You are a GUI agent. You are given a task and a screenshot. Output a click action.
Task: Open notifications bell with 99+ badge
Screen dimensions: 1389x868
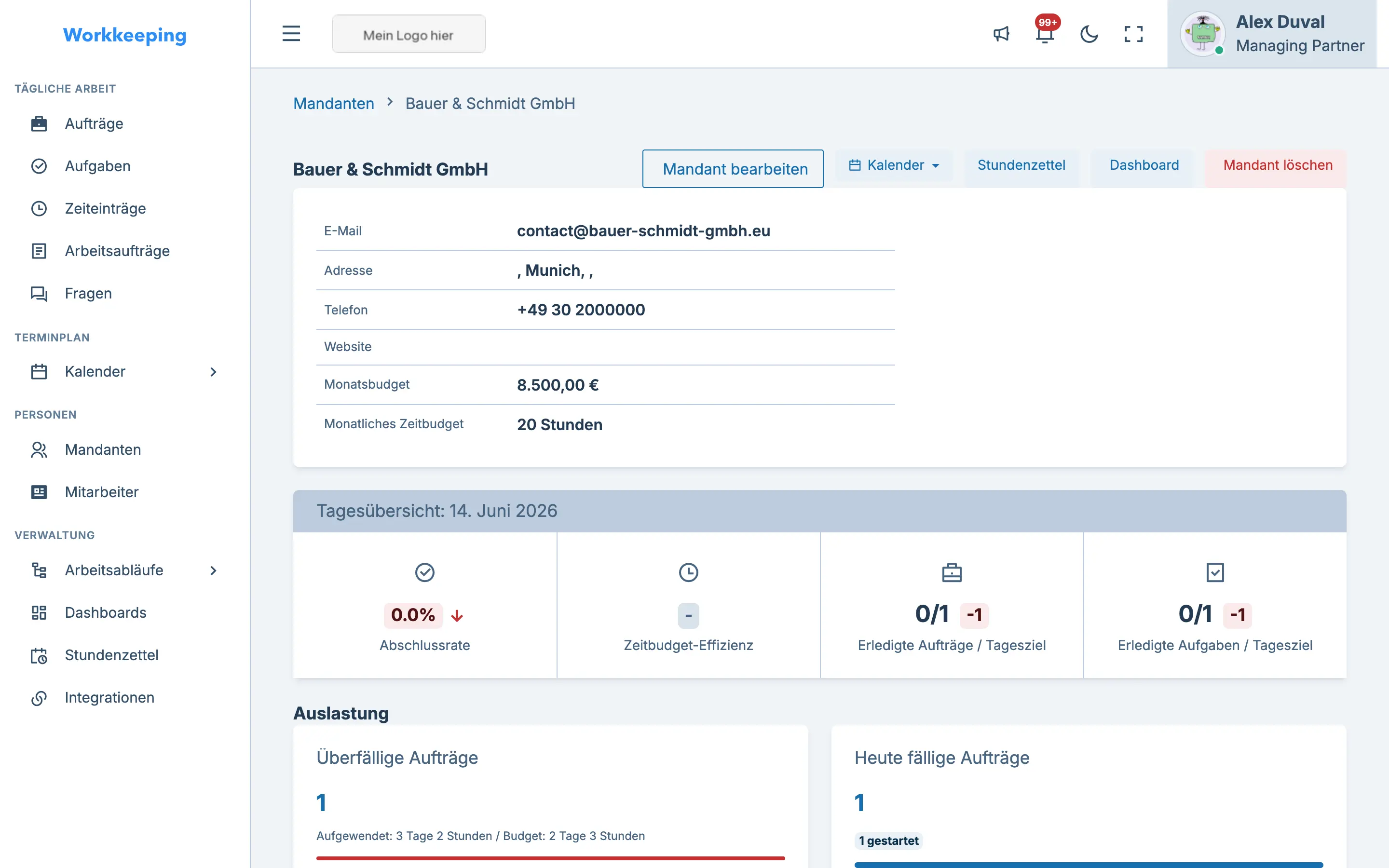[x=1045, y=34]
